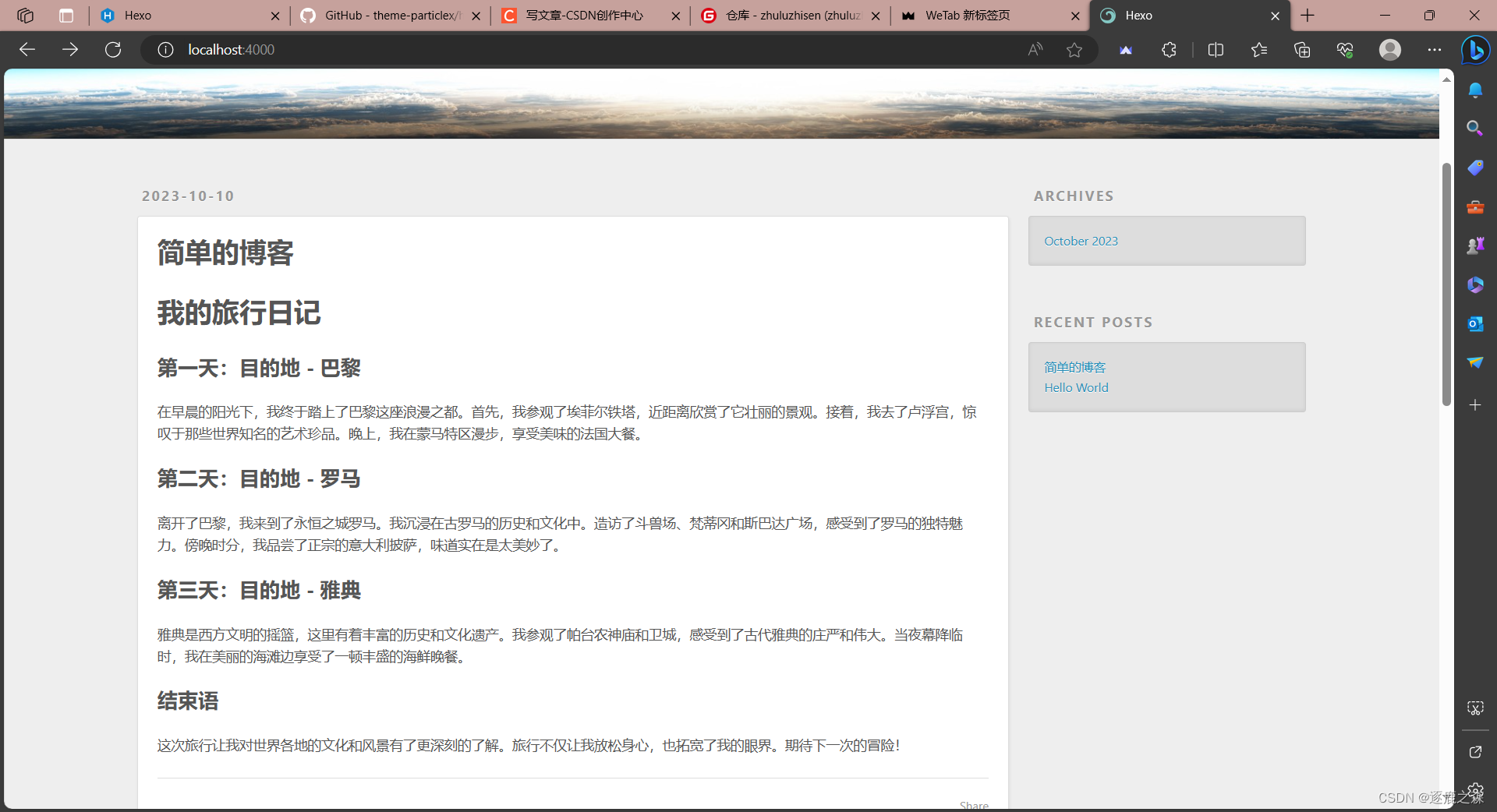The image size is (1497, 812).
Task: Switch to CSDN 写文章 tab
Action: (591, 16)
